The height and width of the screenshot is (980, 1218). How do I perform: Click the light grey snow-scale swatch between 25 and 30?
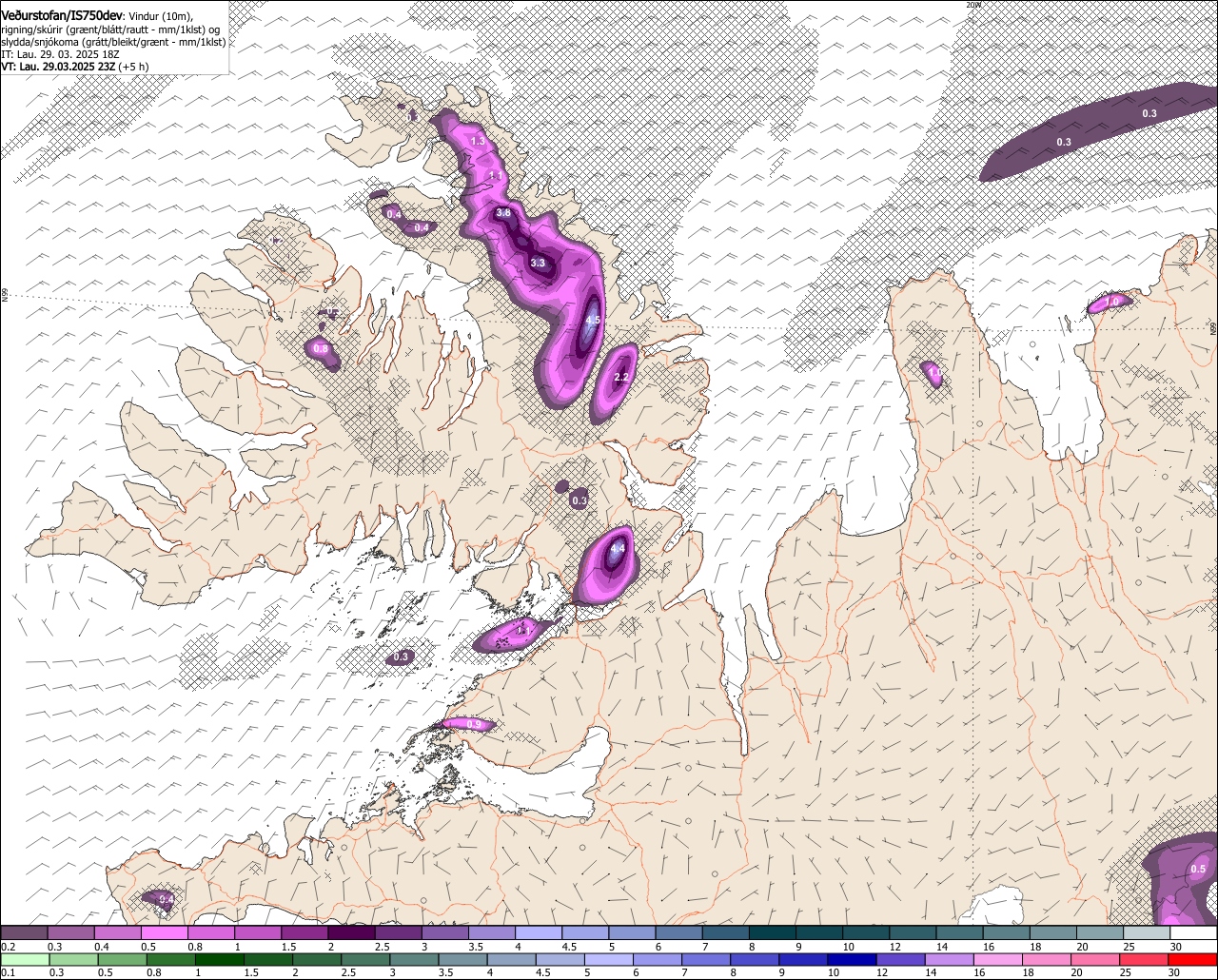(1146, 932)
